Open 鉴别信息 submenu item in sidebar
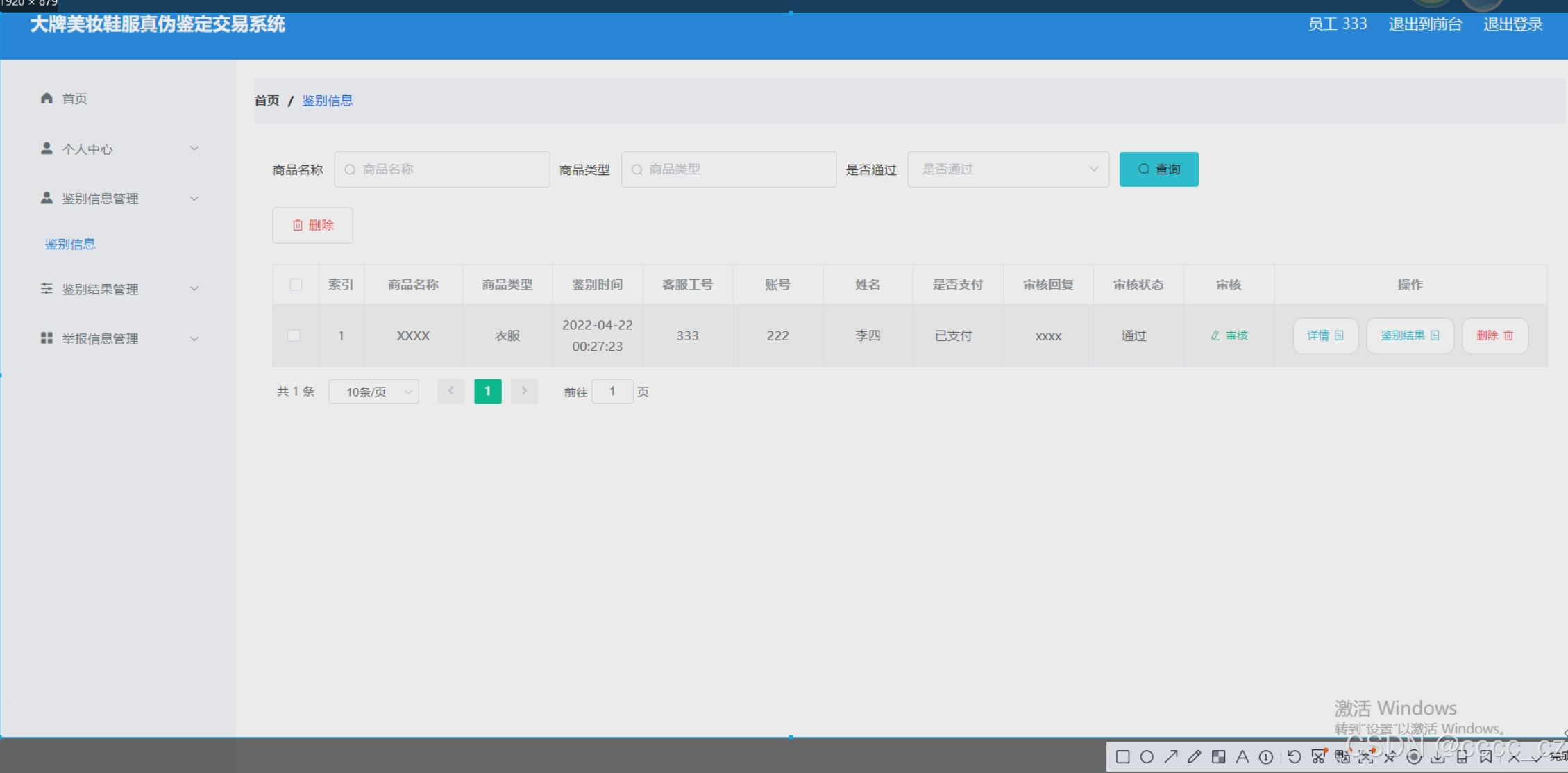 70,244
